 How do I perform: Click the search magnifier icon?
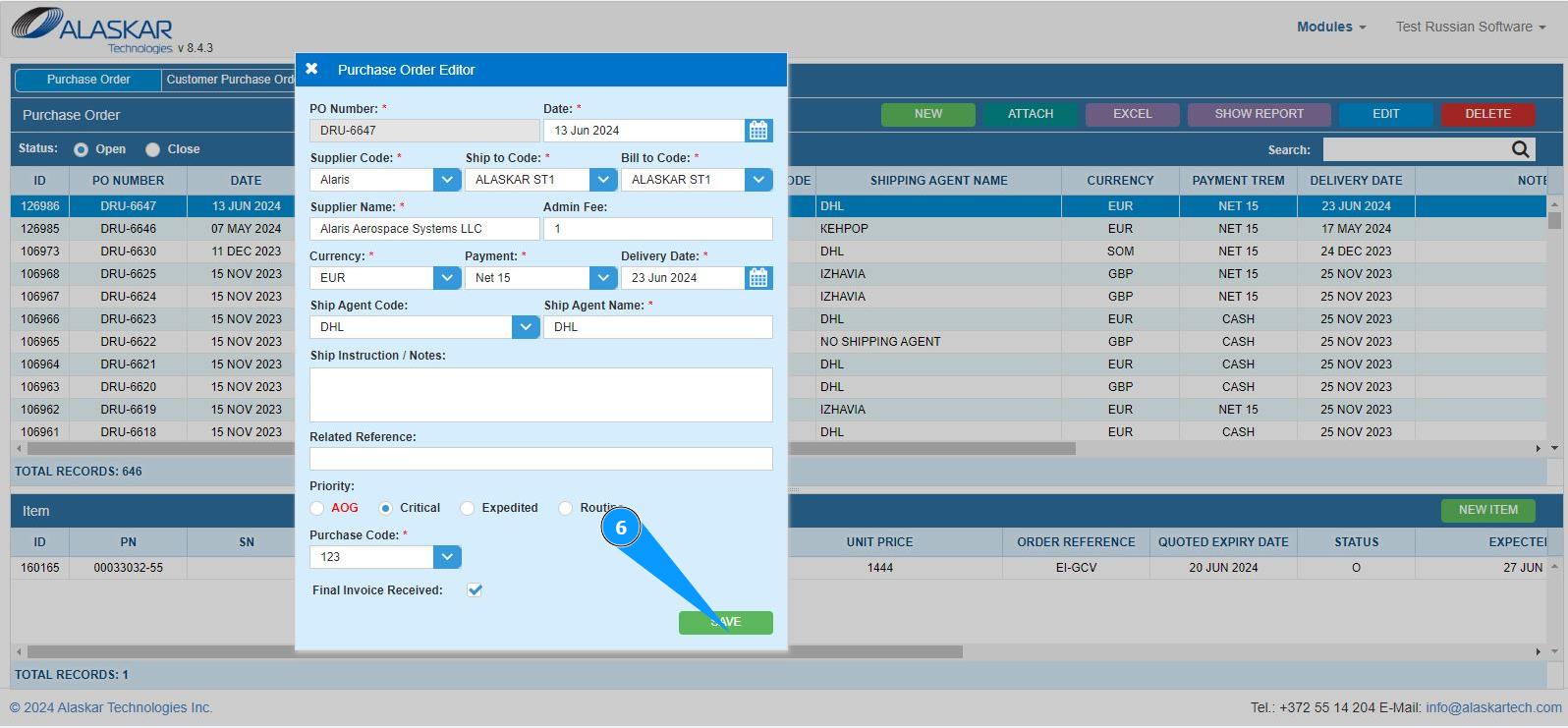(1521, 149)
